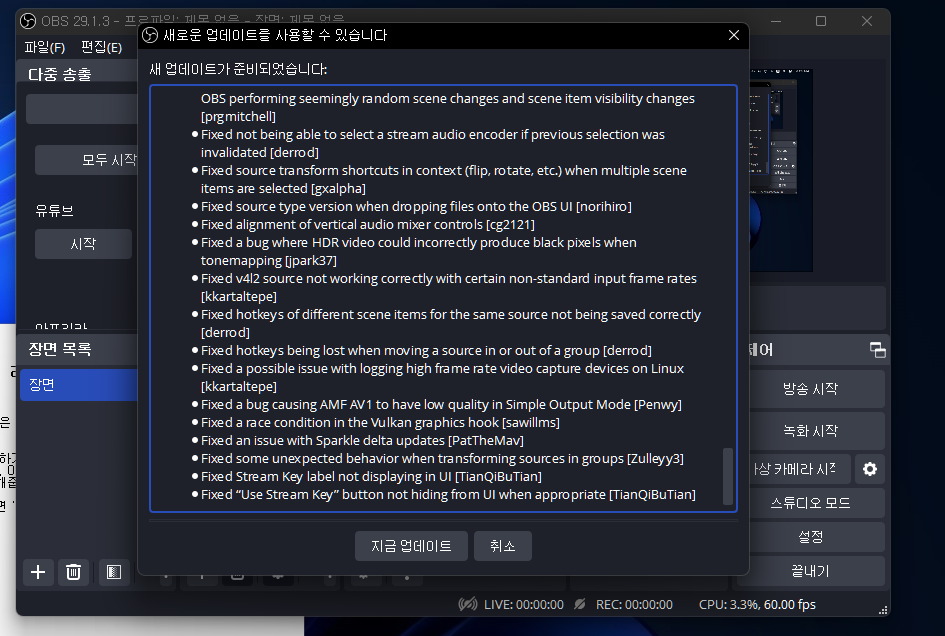Screen dimensions: 945x636
Task: Open the 편집(E) menu
Action: [x=101, y=47]
